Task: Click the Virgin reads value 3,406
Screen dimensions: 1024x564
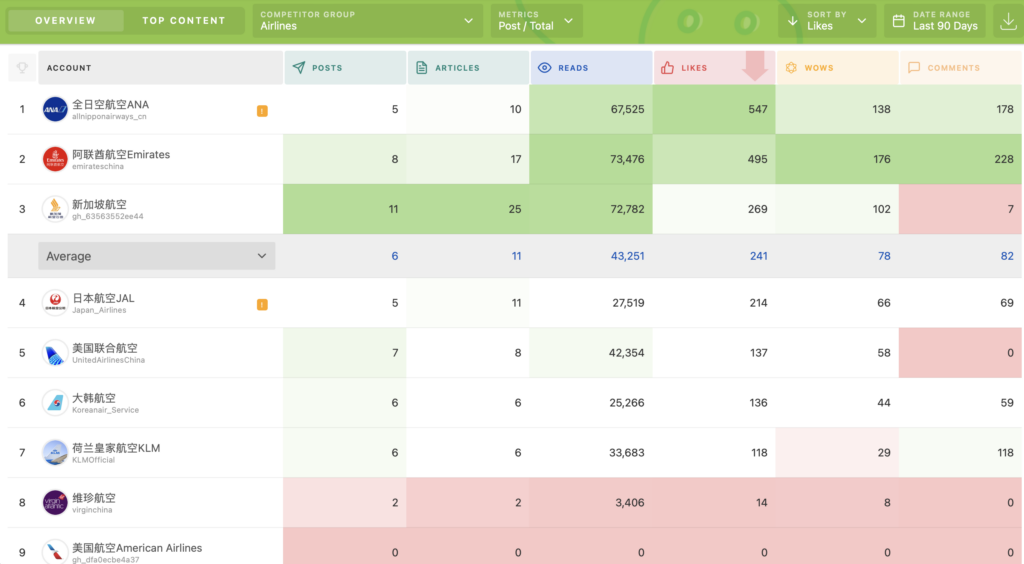Action: [630, 503]
